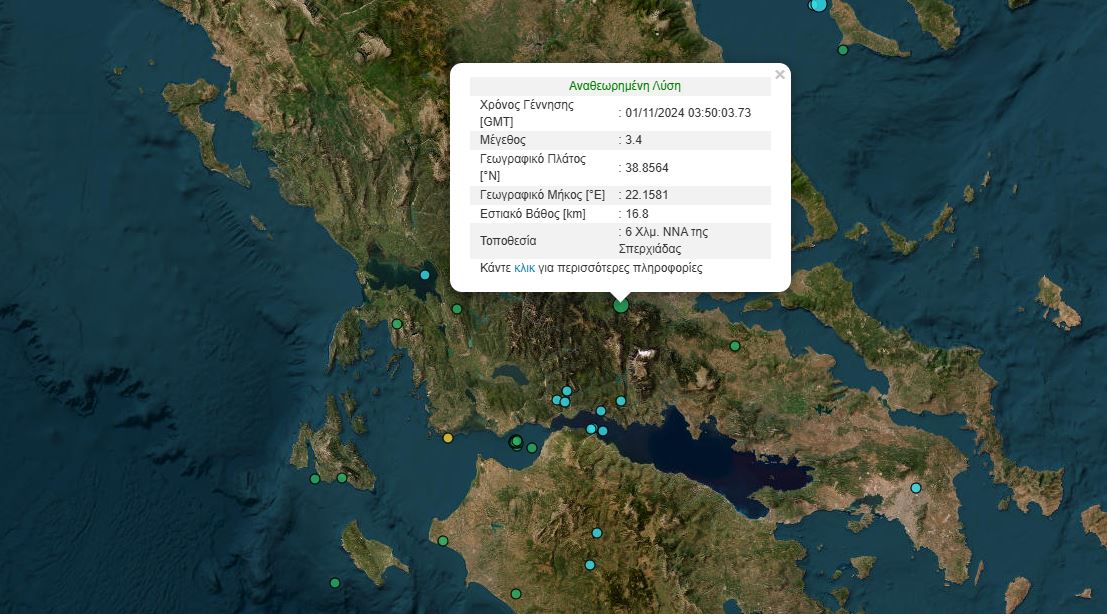The height and width of the screenshot is (614, 1107).
Task: Click the focal depth value 16.8
Action: (637, 214)
